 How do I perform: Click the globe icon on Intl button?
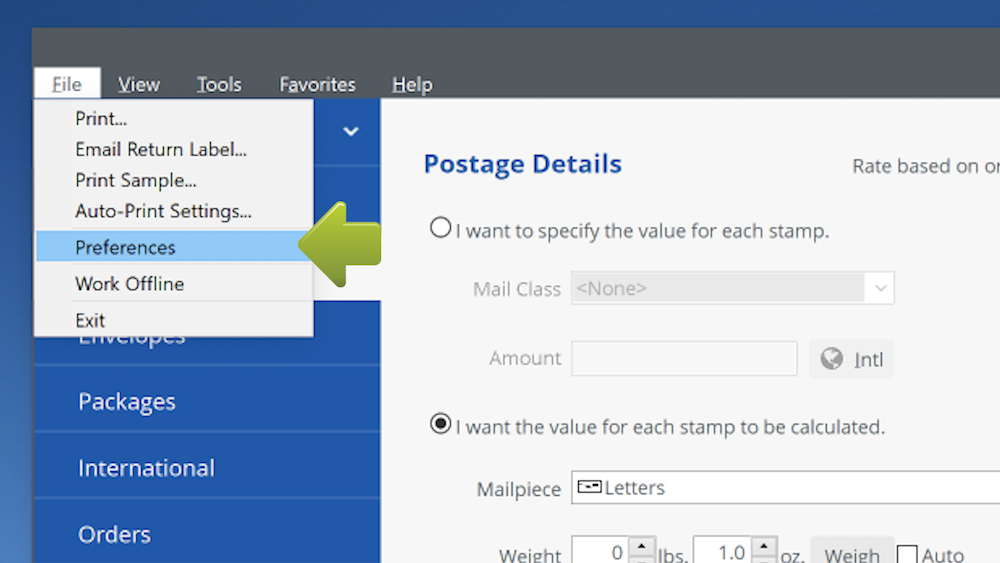coord(831,359)
